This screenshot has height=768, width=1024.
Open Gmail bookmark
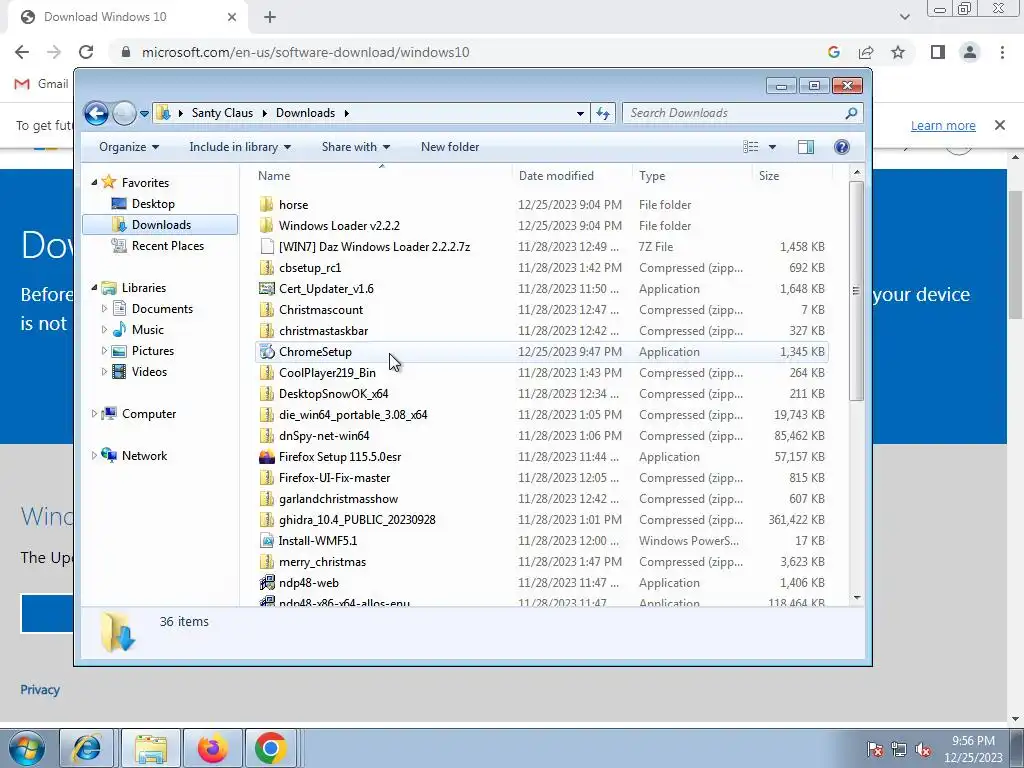coord(41,84)
